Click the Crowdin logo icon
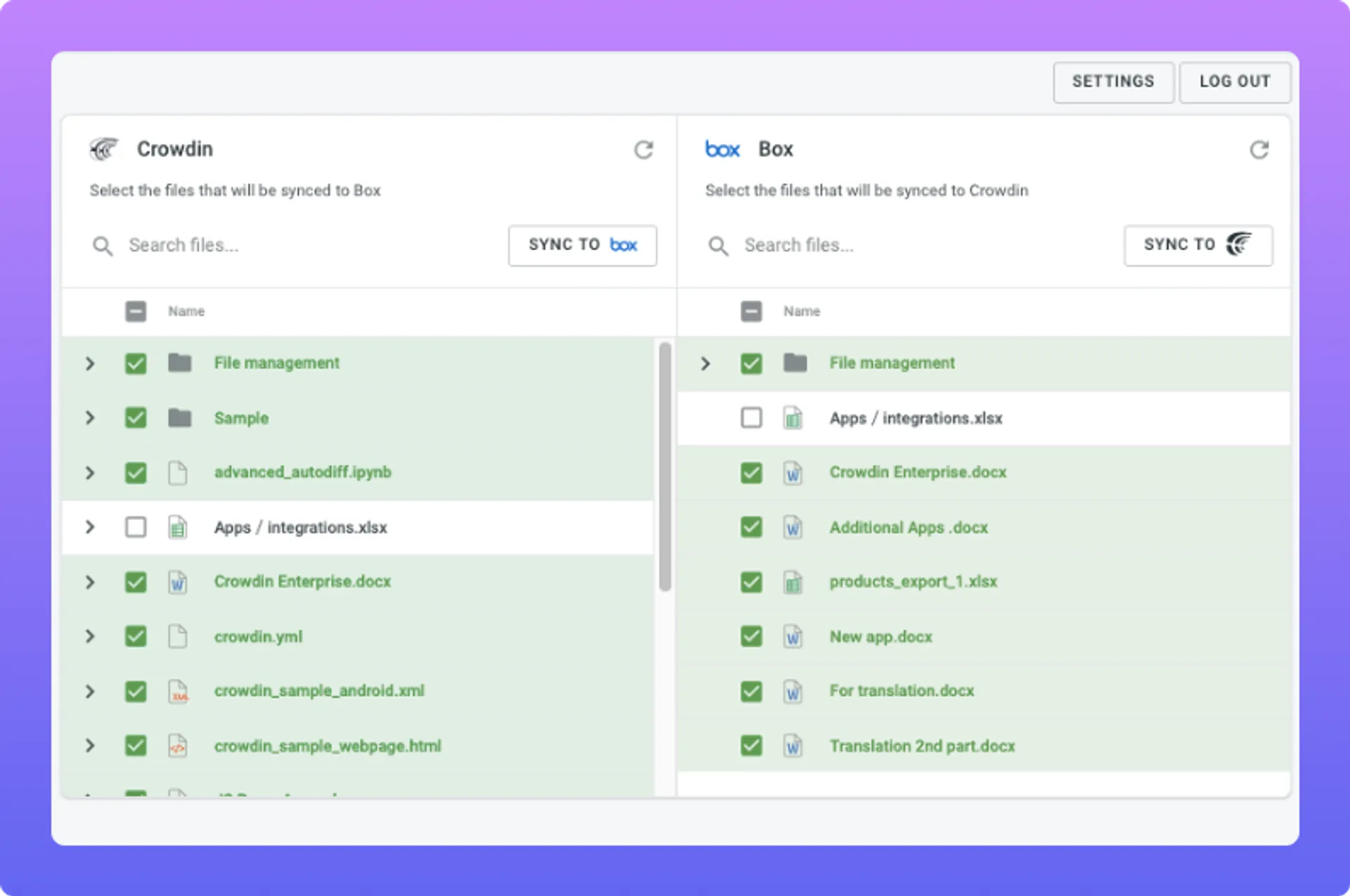The height and width of the screenshot is (896, 1350). (x=104, y=149)
